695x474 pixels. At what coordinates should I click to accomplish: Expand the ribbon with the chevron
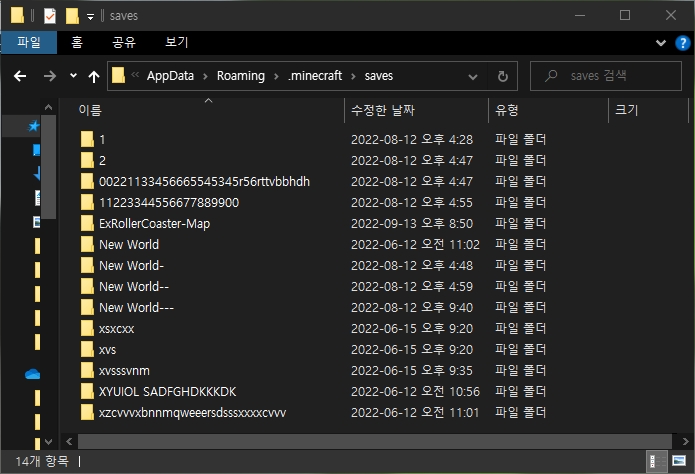[x=660, y=43]
